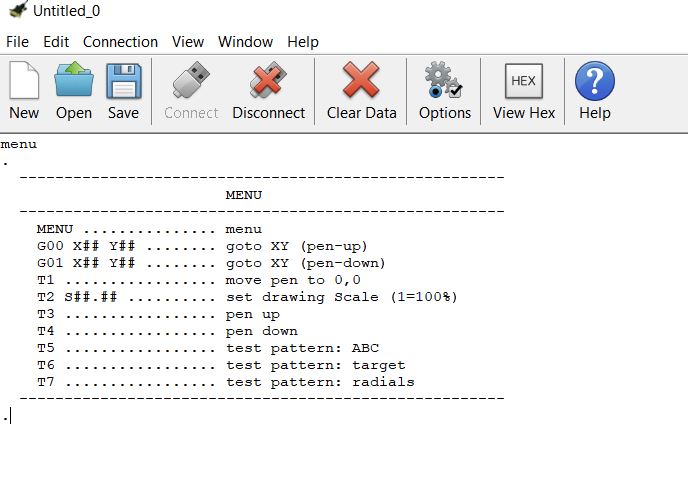Click the Untitled_0 application icon in the title bar

(18, 9)
